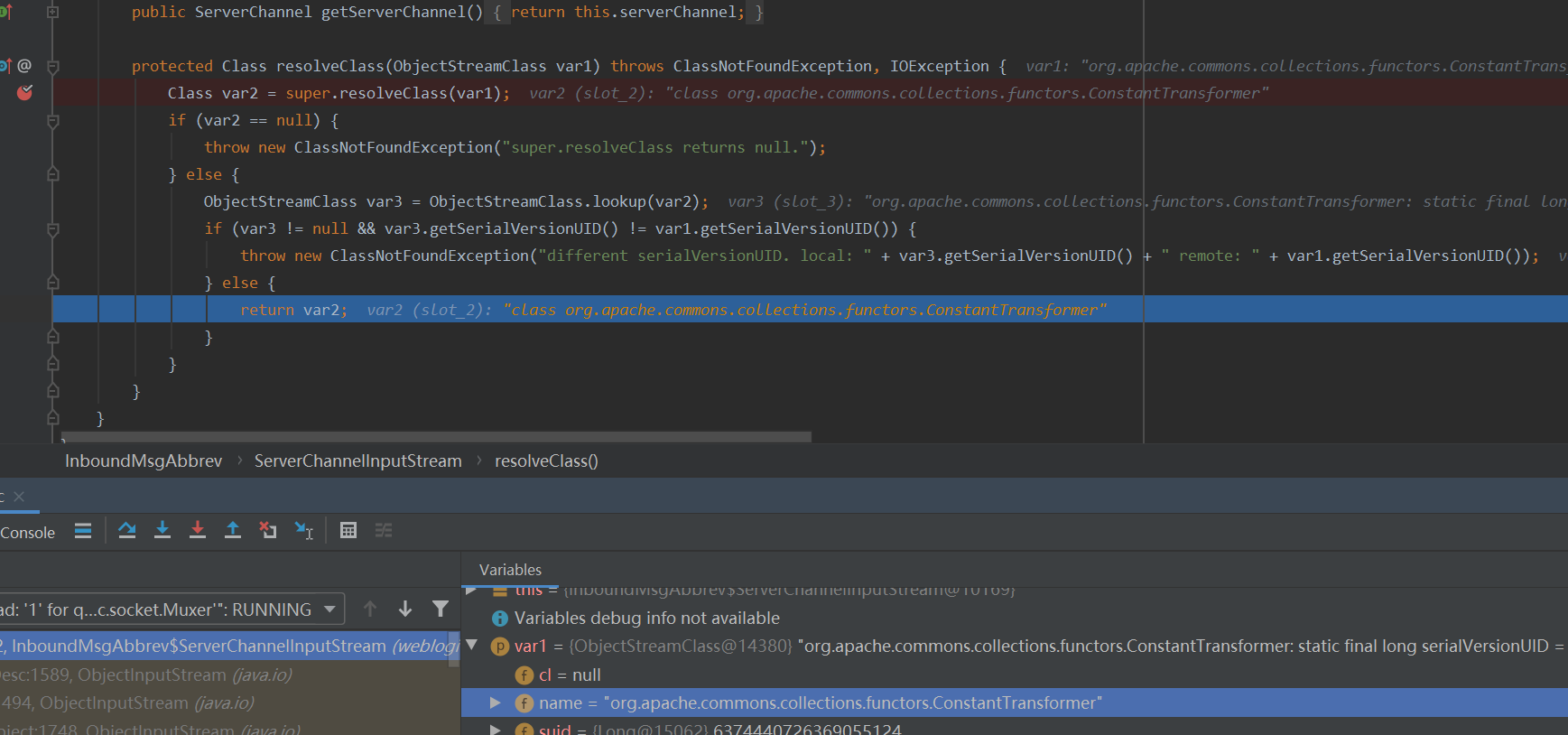Screen dimensions: 1568x735
Task: Collapse the resolveClass method fold marker
Action: coord(52,67)
